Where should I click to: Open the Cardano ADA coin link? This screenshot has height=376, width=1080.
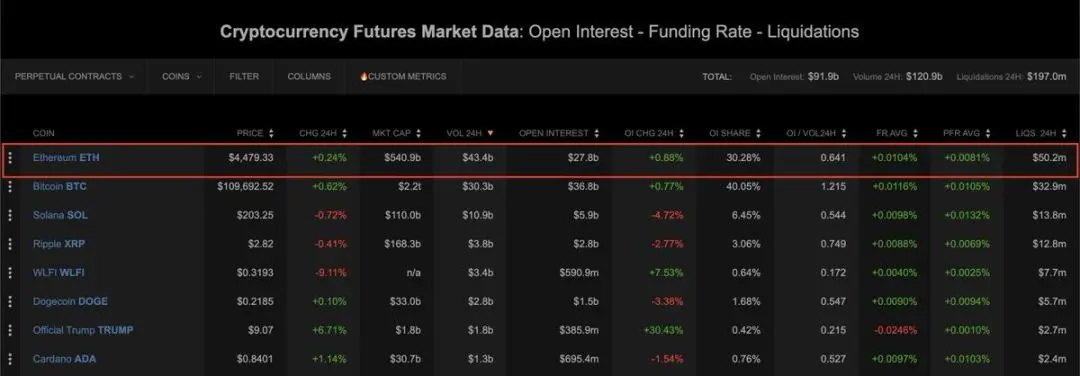click(x=65, y=359)
